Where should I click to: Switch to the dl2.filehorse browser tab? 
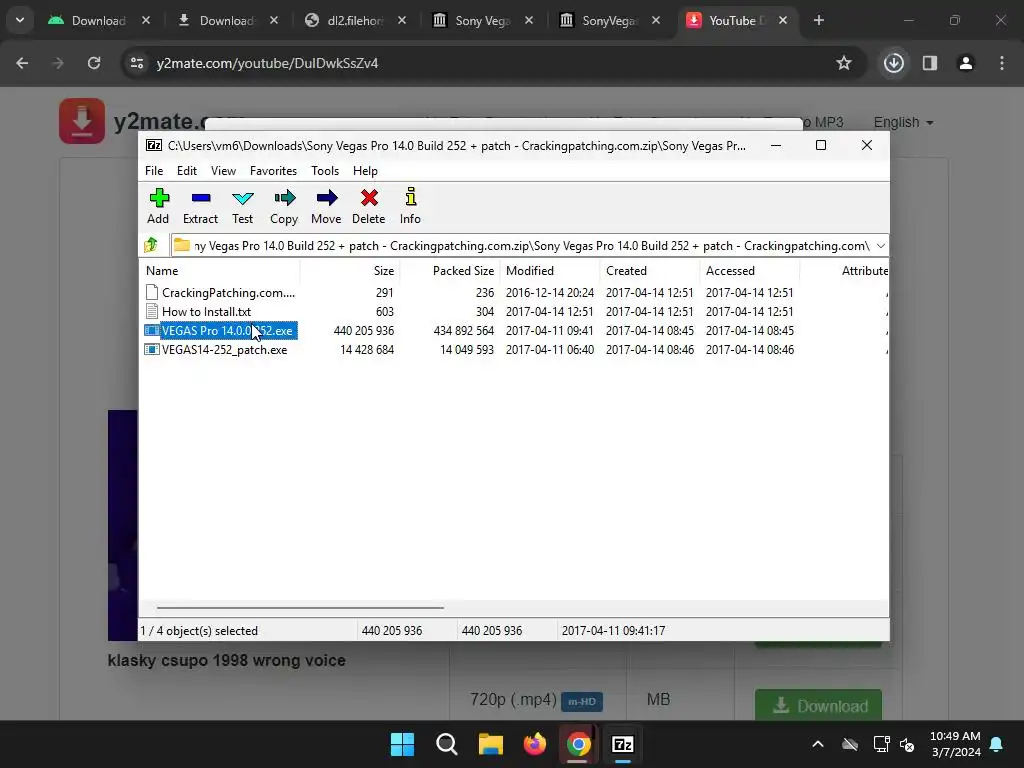[356, 21]
